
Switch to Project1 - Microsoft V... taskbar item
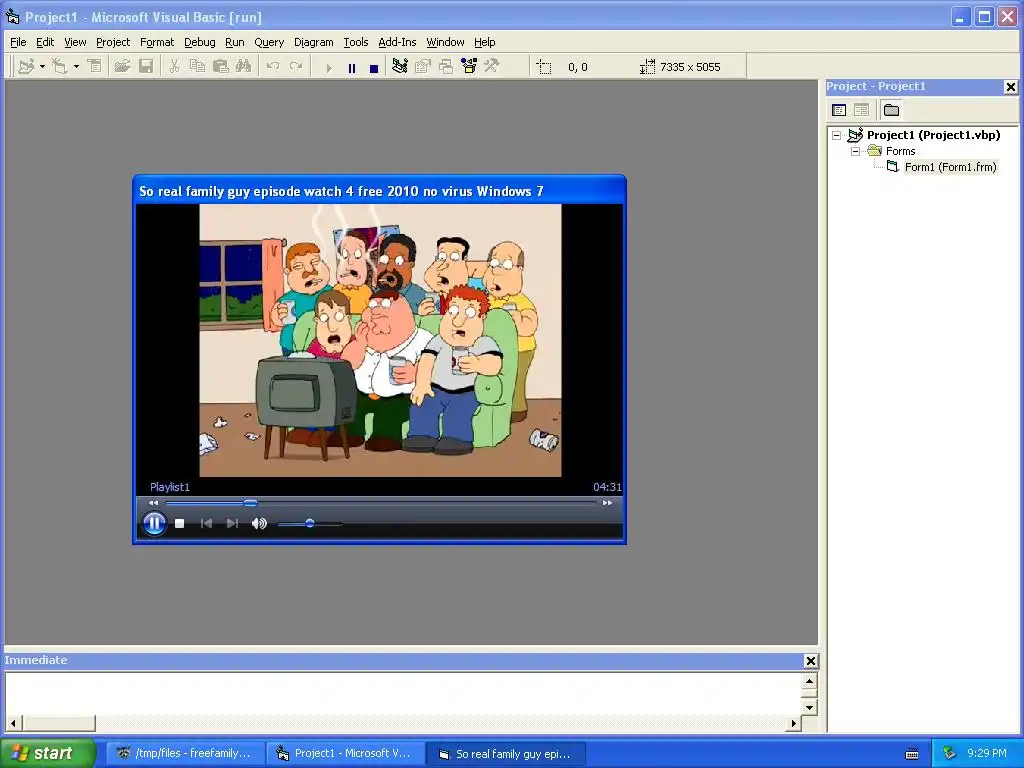(x=345, y=754)
